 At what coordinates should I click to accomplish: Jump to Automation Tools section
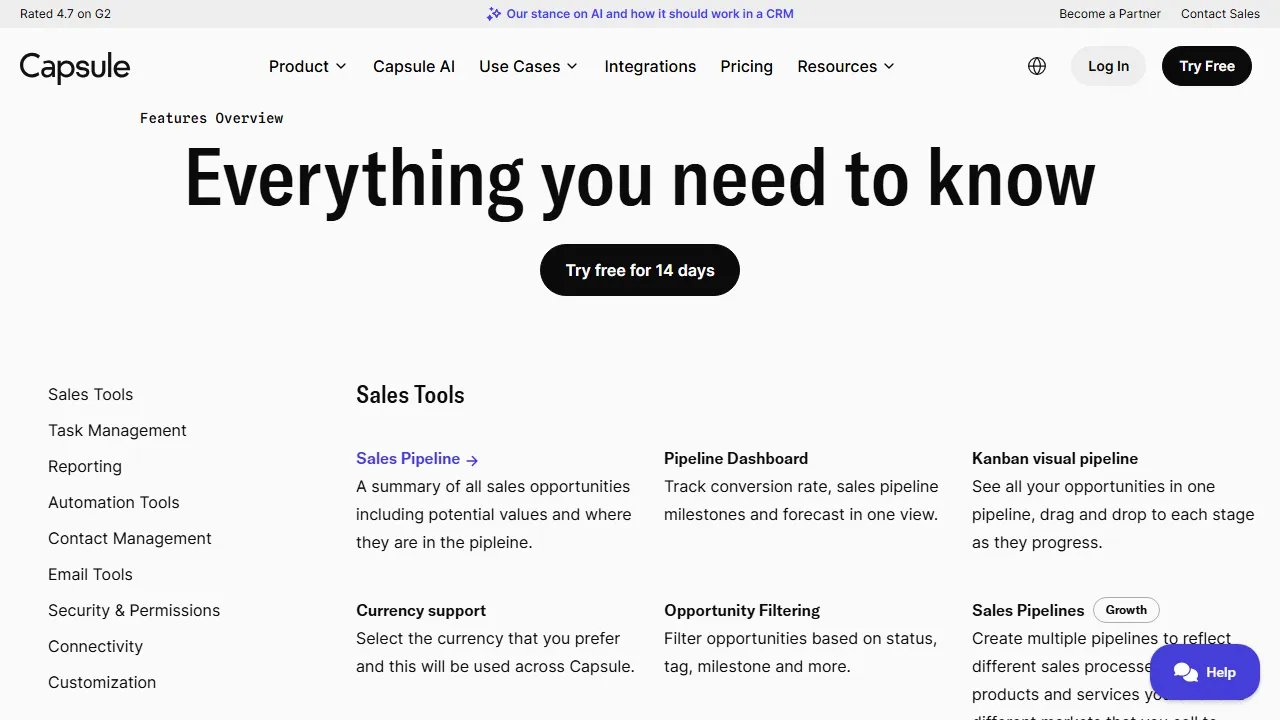114,502
